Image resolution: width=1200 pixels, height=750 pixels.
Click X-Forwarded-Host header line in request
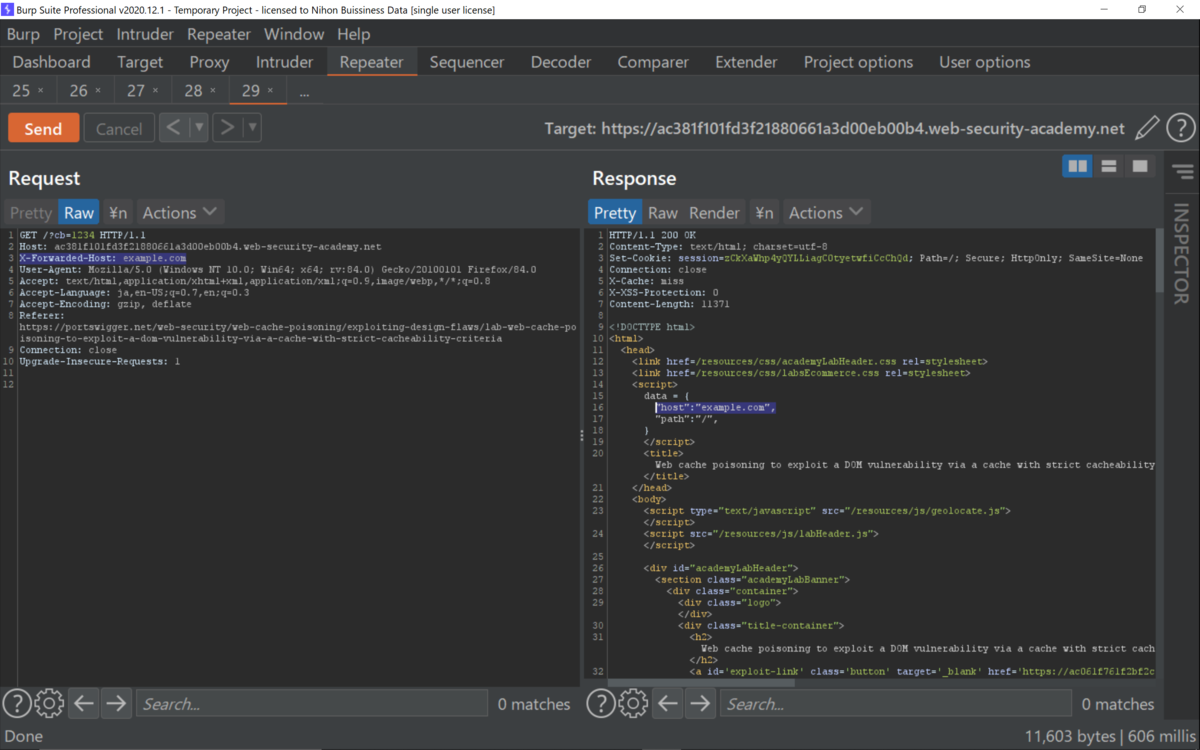click(102, 258)
